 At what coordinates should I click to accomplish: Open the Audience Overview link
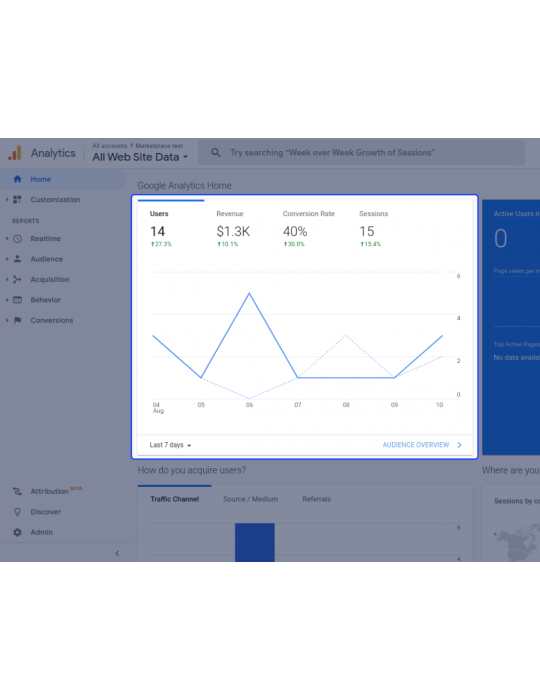point(415,445)
